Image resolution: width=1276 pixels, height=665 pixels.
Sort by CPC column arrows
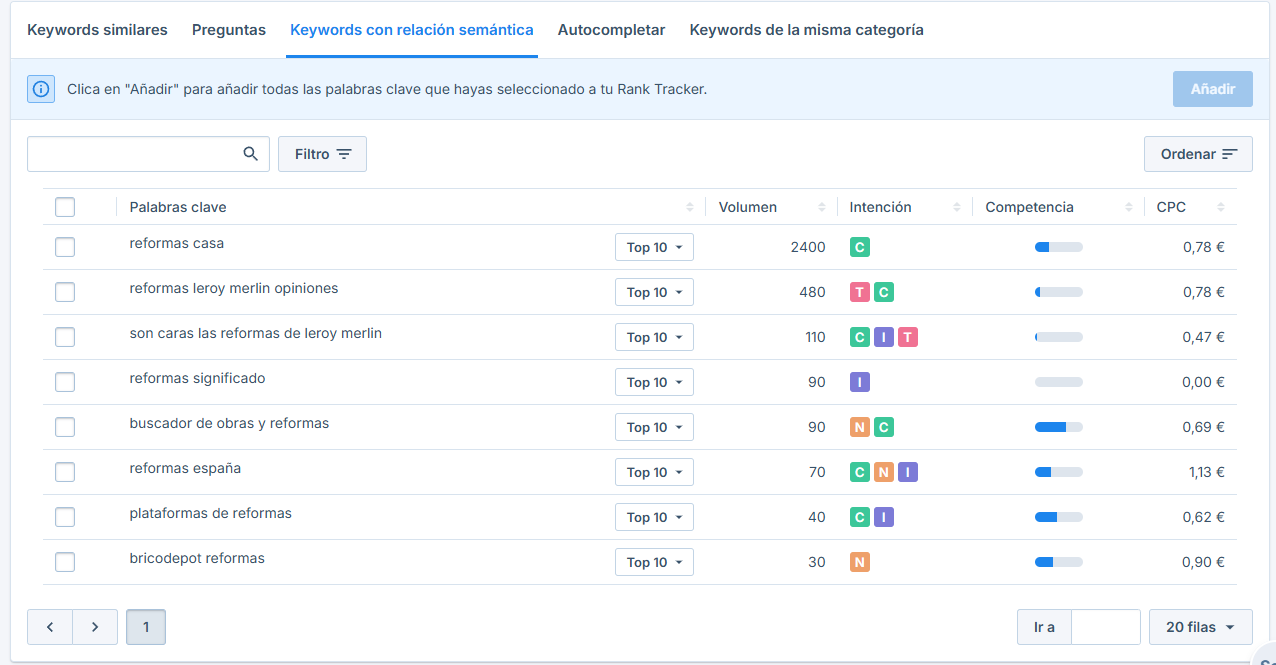[1221, 207]
